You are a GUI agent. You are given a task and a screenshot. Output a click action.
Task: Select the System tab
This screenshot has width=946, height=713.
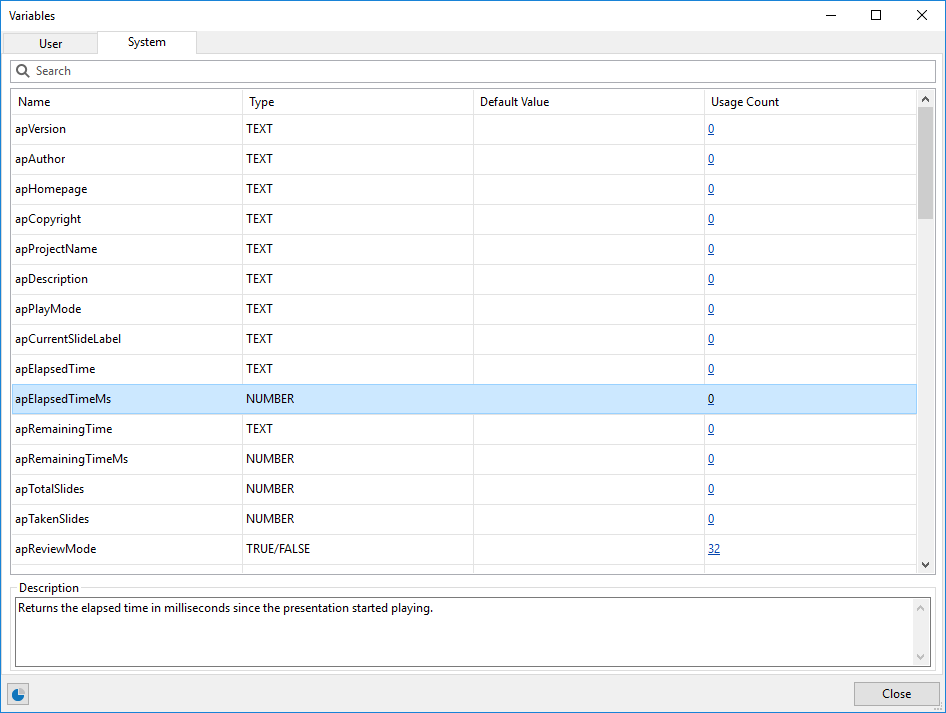point(147,42)
